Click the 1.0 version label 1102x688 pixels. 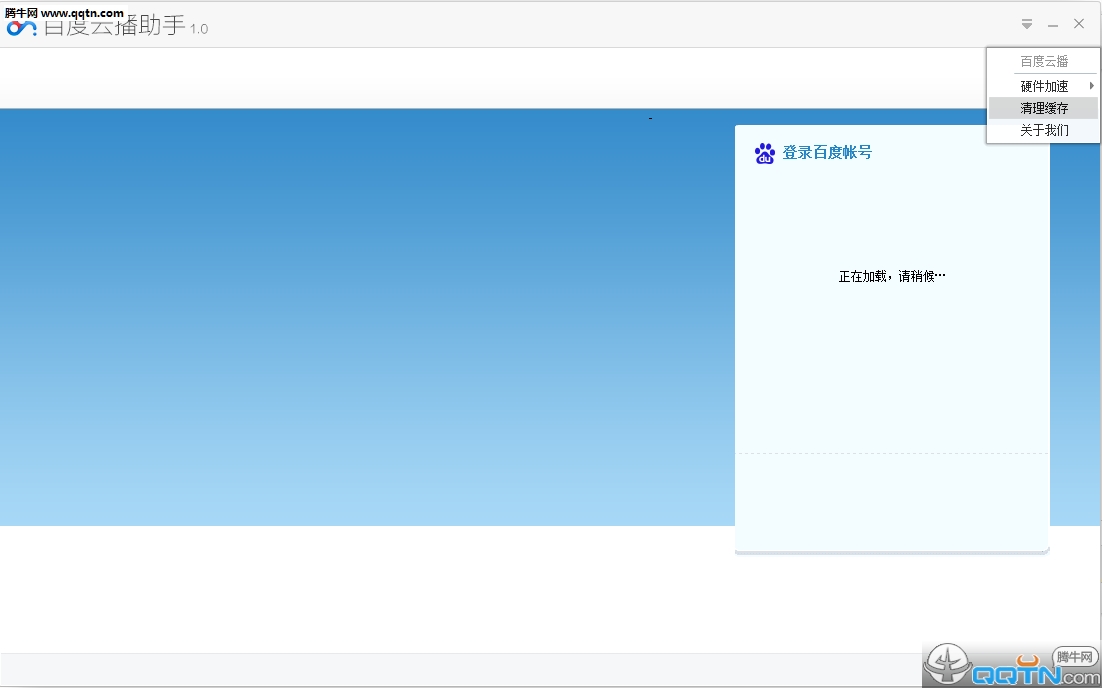click(x=199, y=30)
